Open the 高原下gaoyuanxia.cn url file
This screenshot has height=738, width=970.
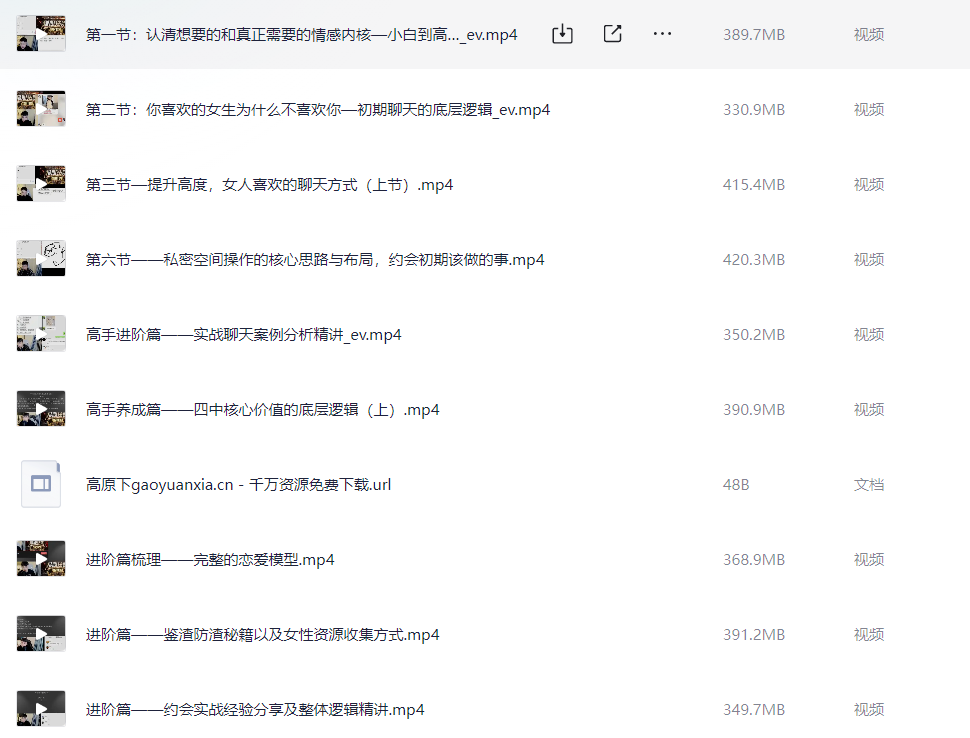(238, 485)
